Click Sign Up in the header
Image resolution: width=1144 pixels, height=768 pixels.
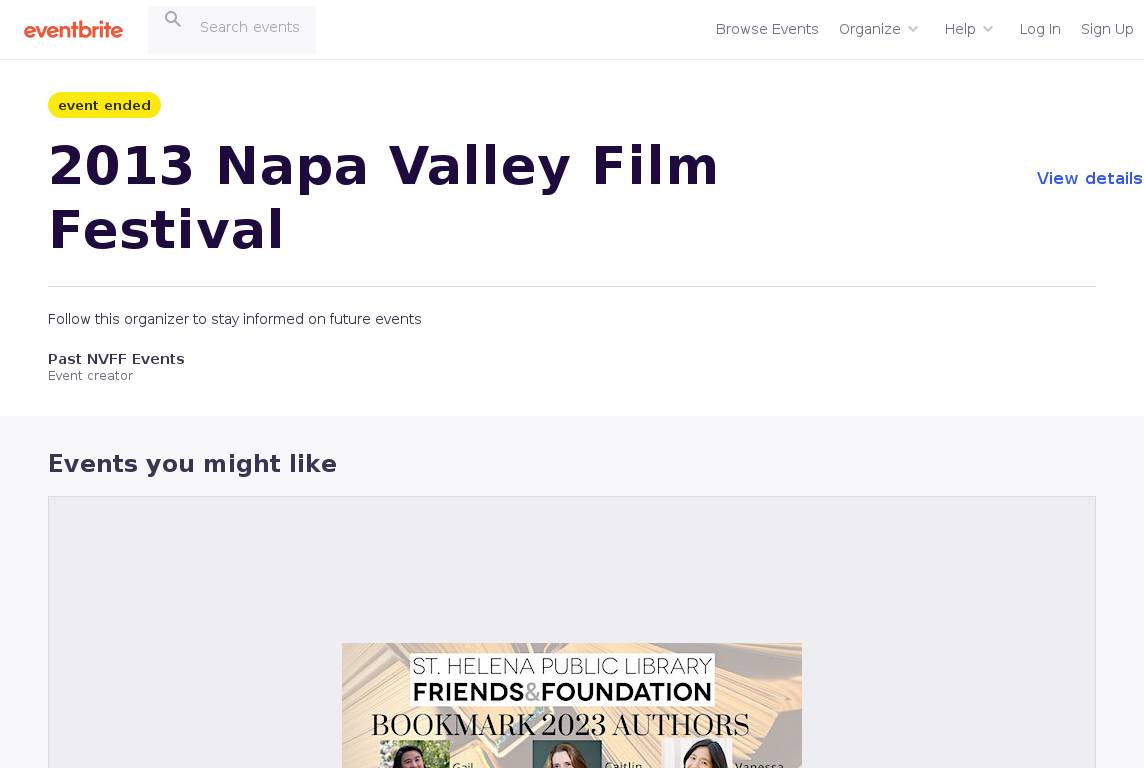[1106, 29]
